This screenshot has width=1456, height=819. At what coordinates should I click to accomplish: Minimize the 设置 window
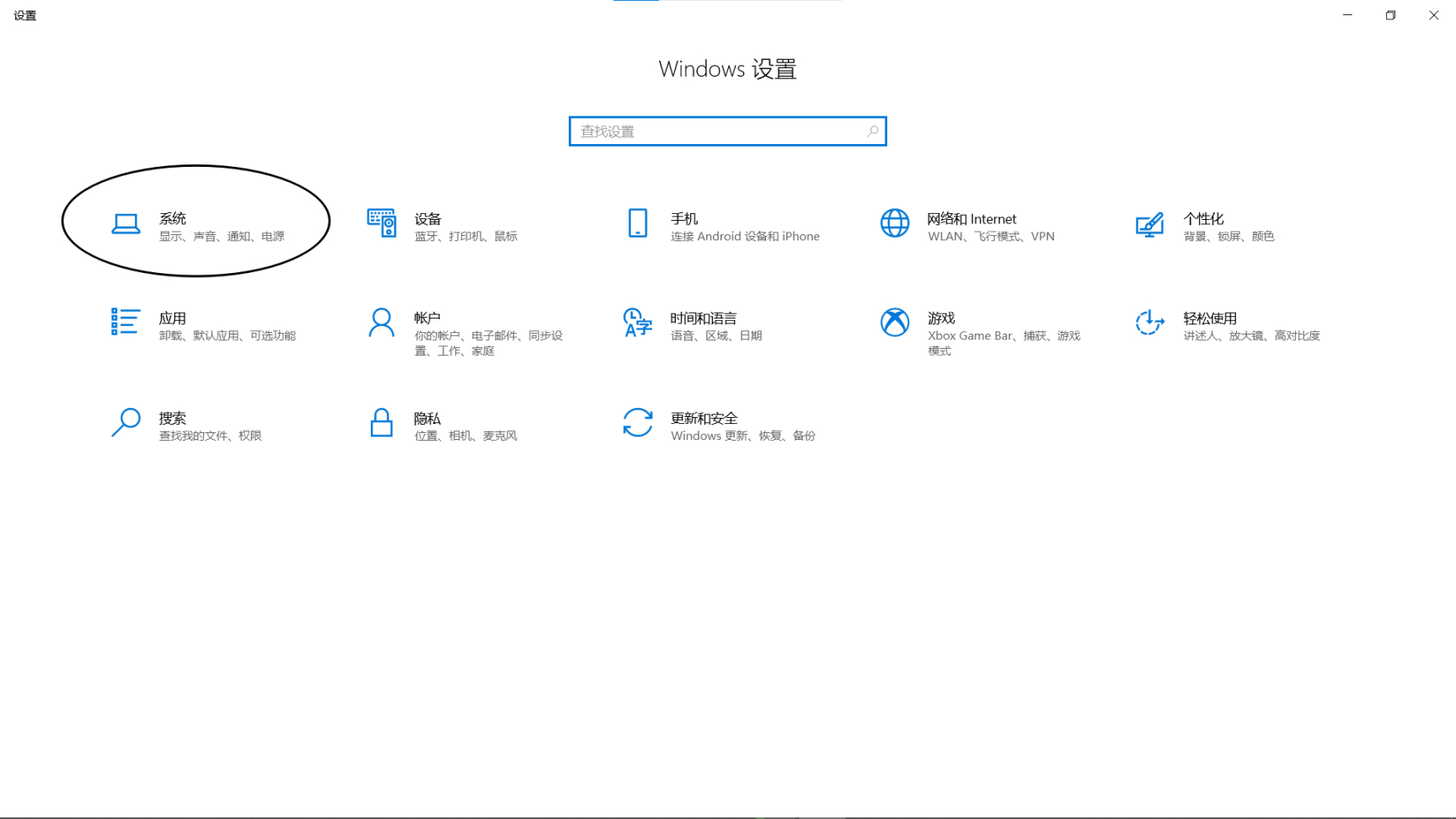(x=1347, y=15)
